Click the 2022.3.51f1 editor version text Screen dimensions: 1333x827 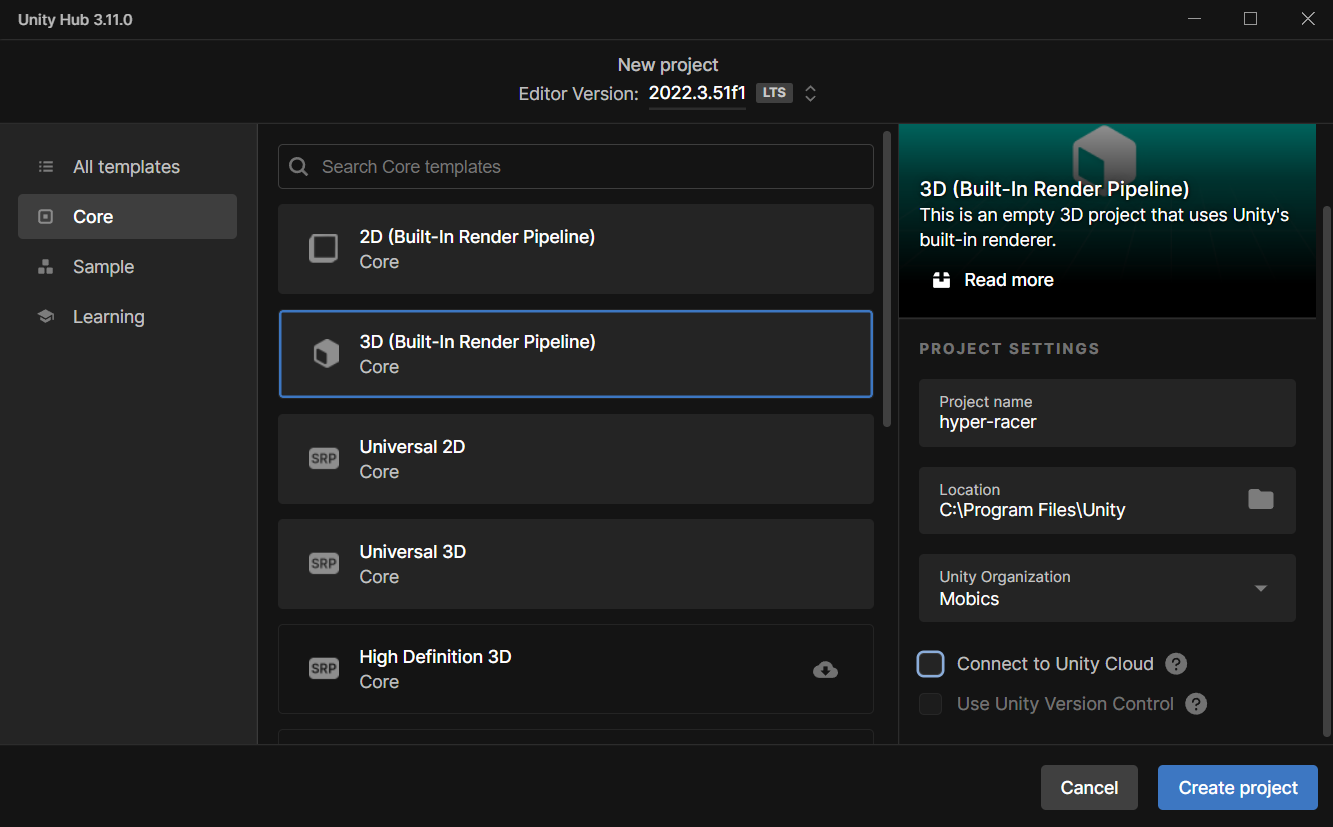(697, 94)
